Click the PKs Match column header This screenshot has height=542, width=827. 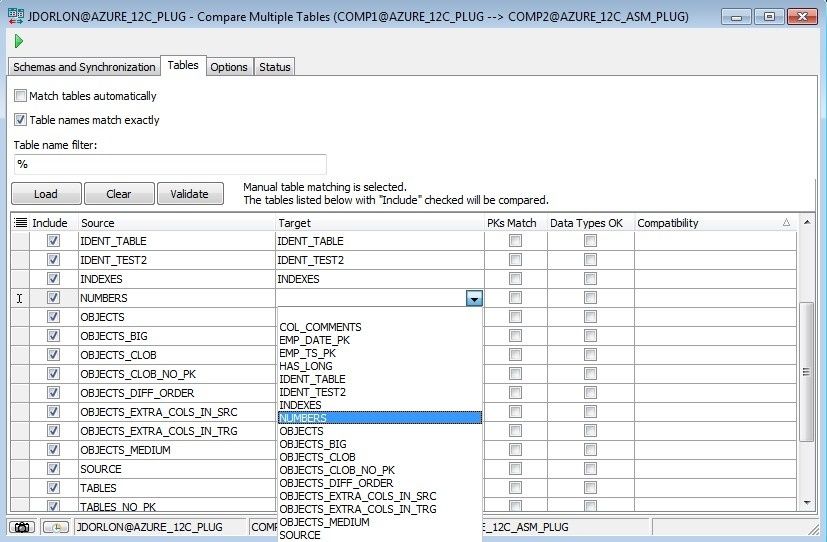click(x=515, y=222)
